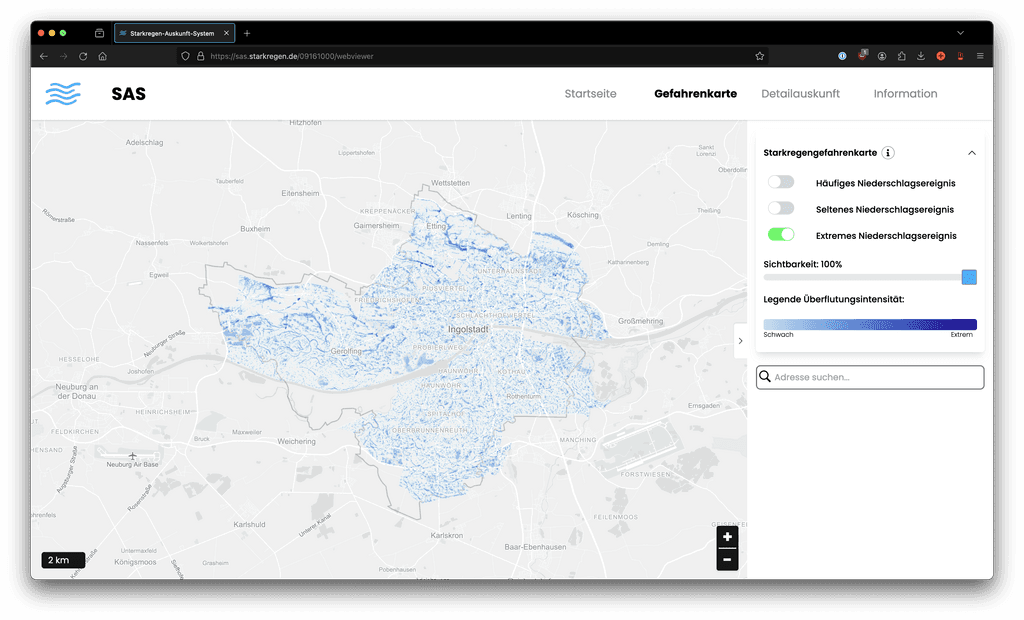
Task: Open a new tab with plus icon
Action: click(247, 33)
